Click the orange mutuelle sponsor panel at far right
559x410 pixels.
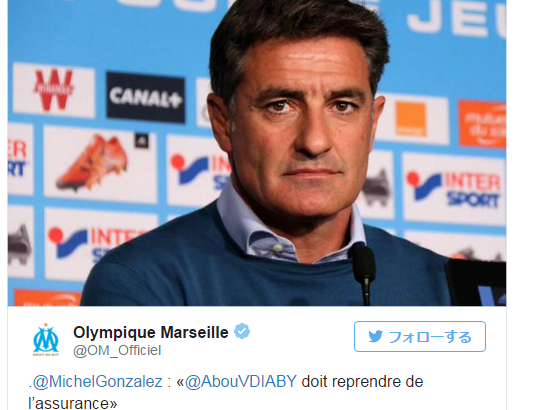(482, 124)
